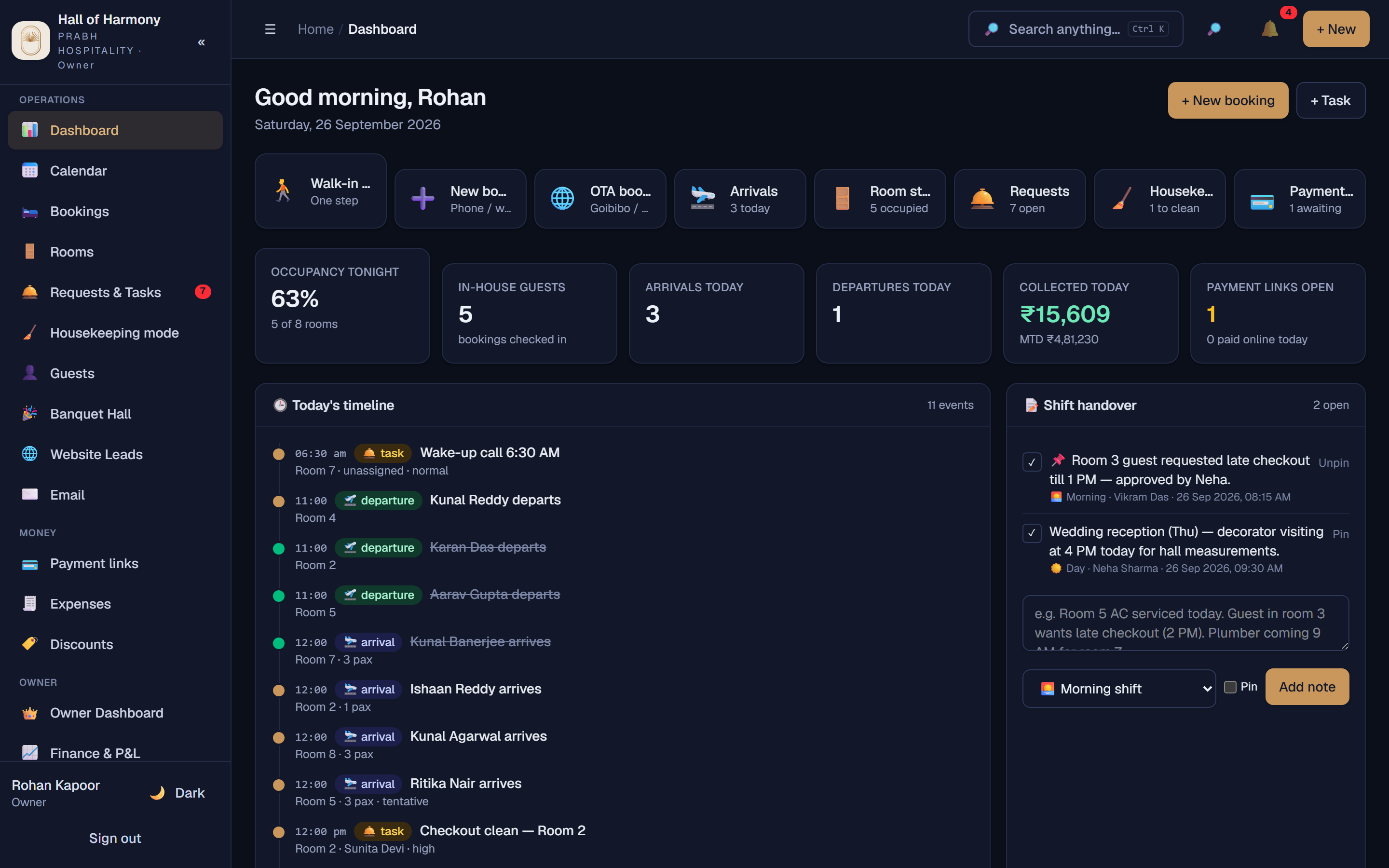Click the standalone search magnifier icon
This screenshot has height=868, width=1389.
1214,29
